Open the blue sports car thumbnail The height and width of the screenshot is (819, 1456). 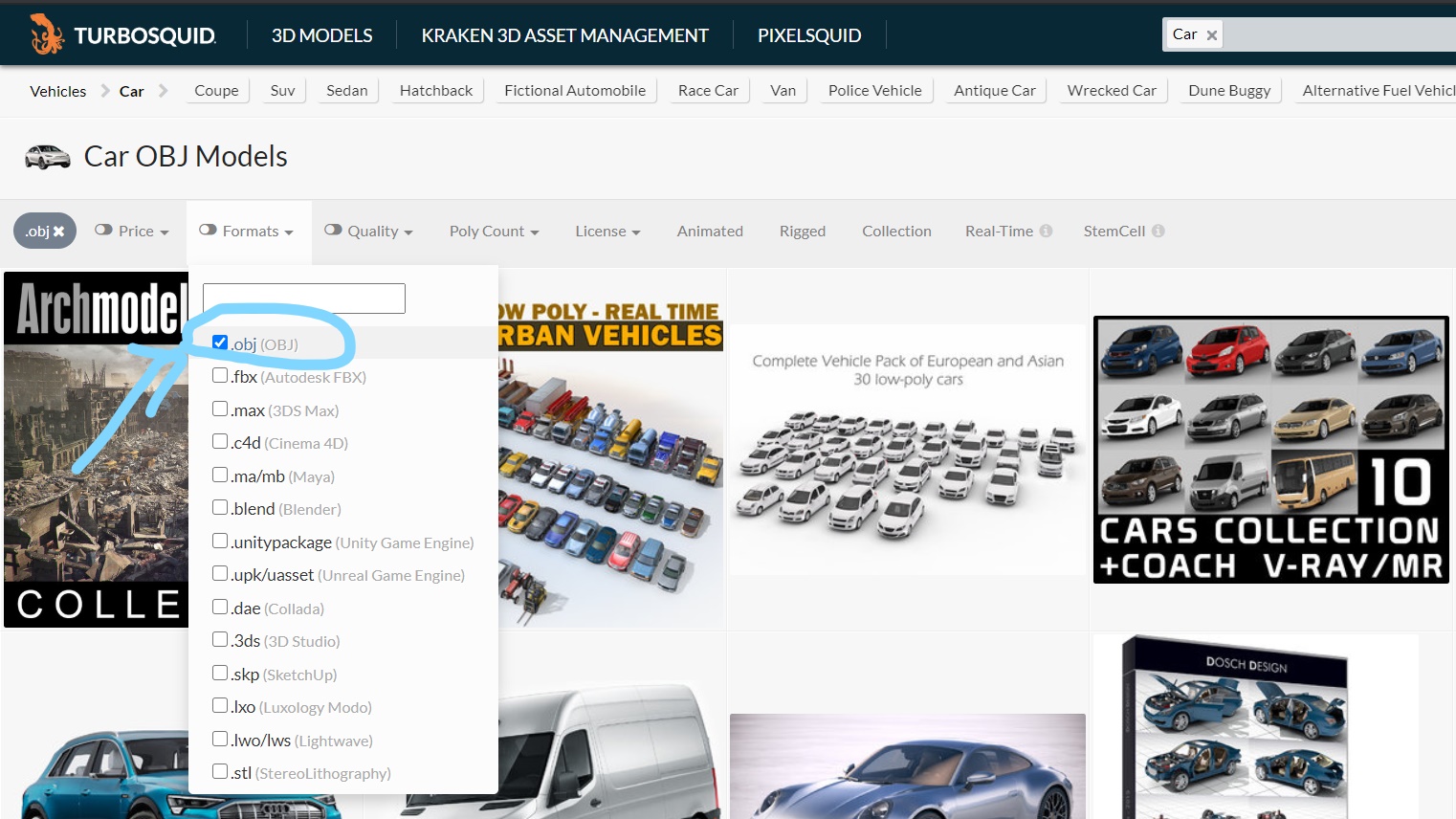pos(908,766)
